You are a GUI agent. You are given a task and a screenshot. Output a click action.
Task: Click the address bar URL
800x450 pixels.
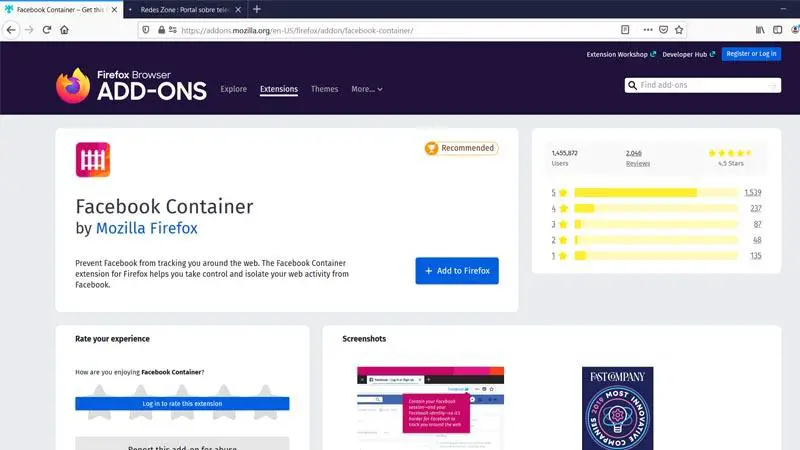coord(297,31)
